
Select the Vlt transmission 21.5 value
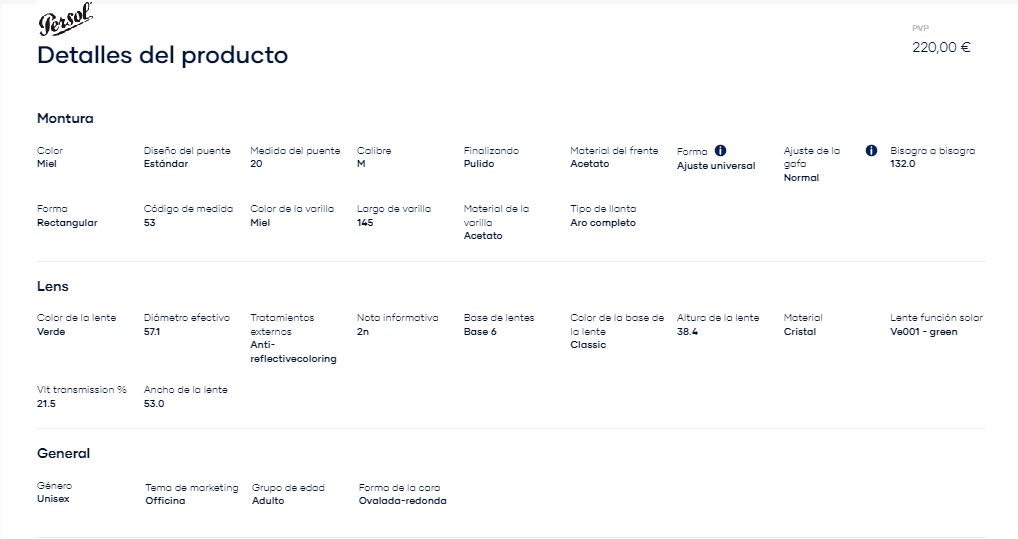coord(46,403)
